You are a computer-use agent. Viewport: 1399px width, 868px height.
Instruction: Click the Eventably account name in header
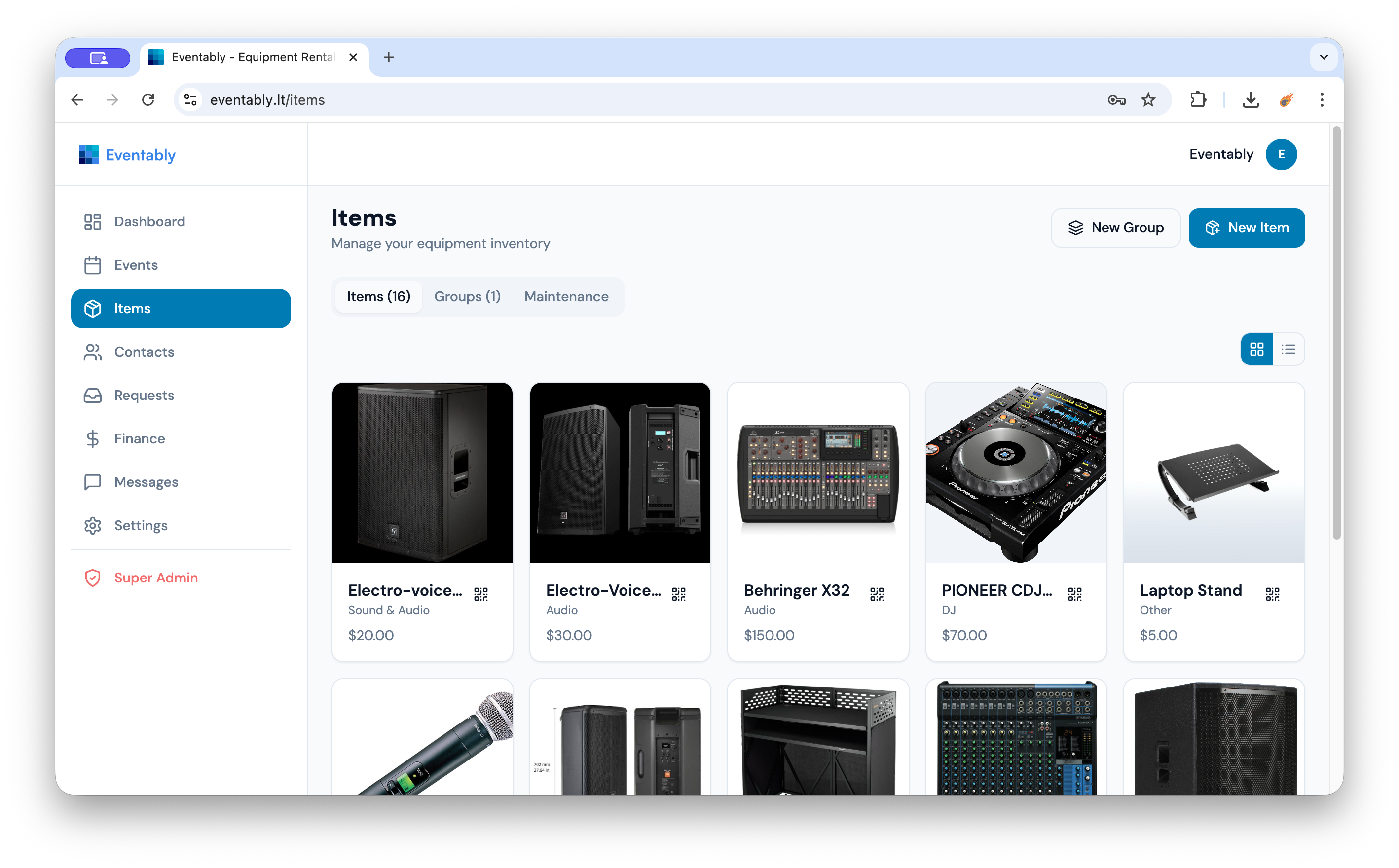pyautogui.click(x=1221, y=154)
